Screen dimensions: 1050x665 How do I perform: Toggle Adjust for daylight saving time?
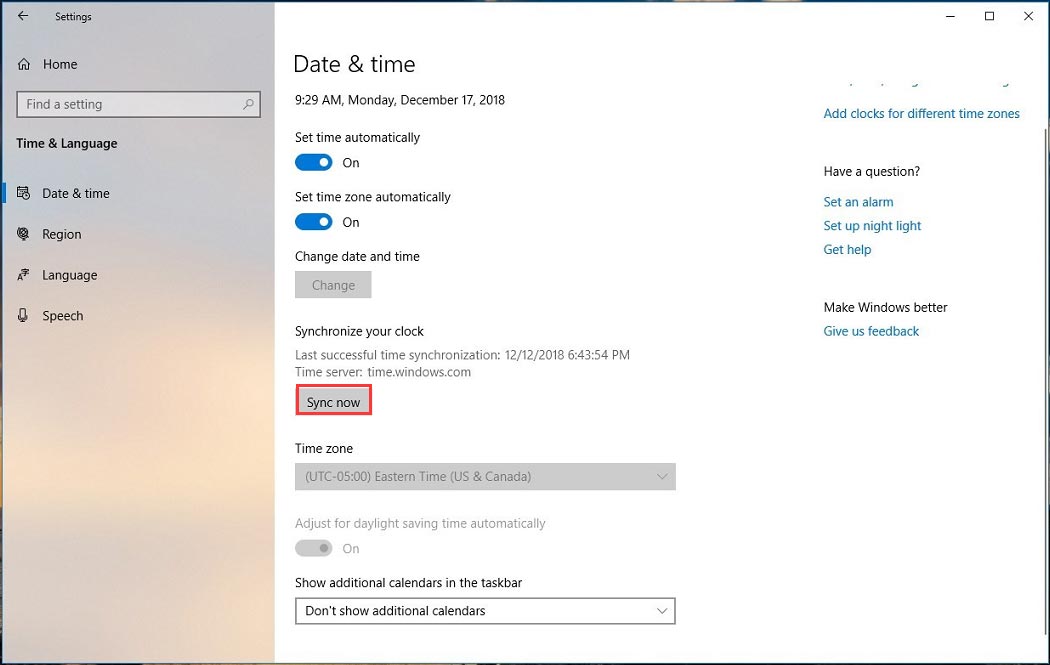314,548
